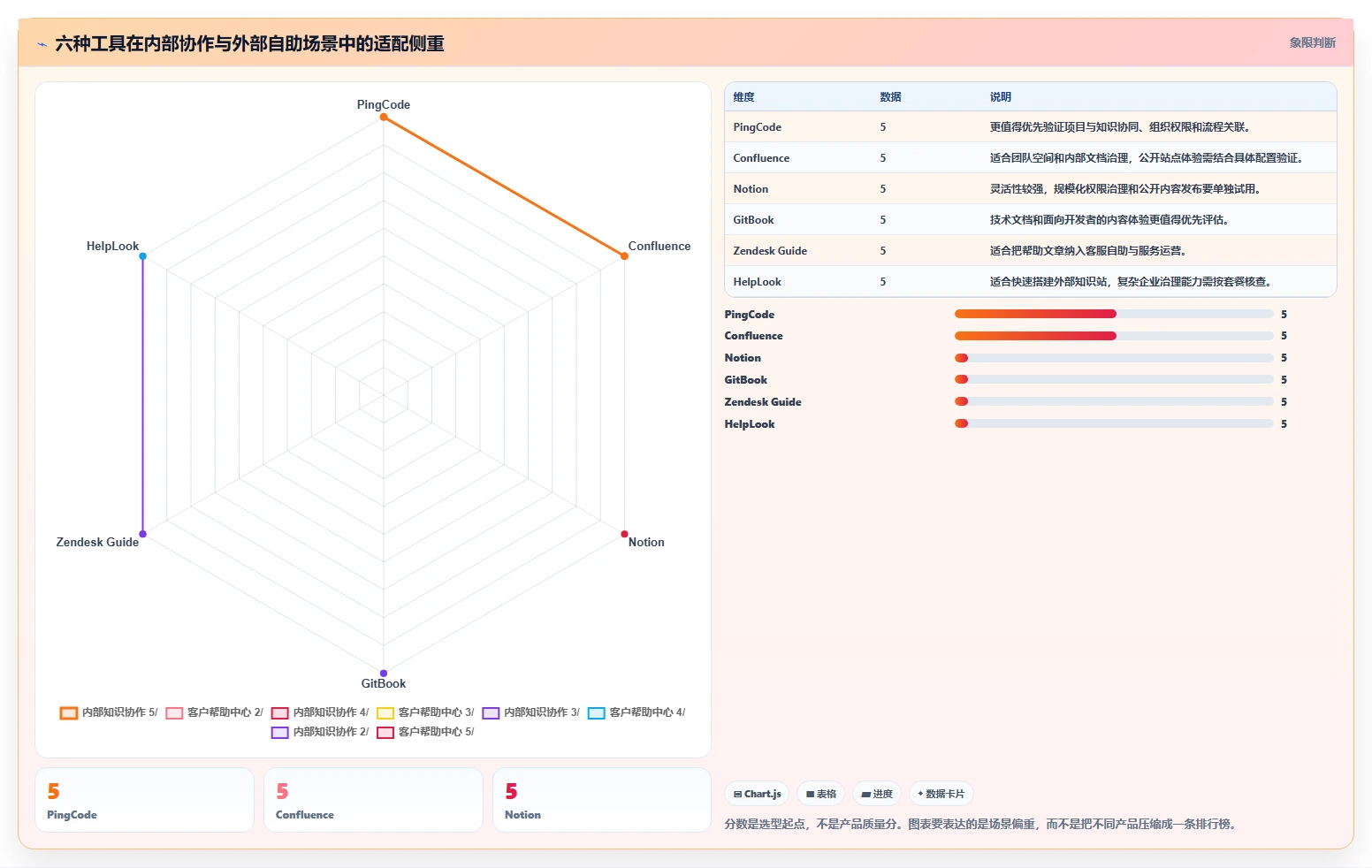Image resolution: width=1372 pixels, height=868 pixels.
Task: Click the HelpLook axis label on radar
Action: click(x=112, y=246)
